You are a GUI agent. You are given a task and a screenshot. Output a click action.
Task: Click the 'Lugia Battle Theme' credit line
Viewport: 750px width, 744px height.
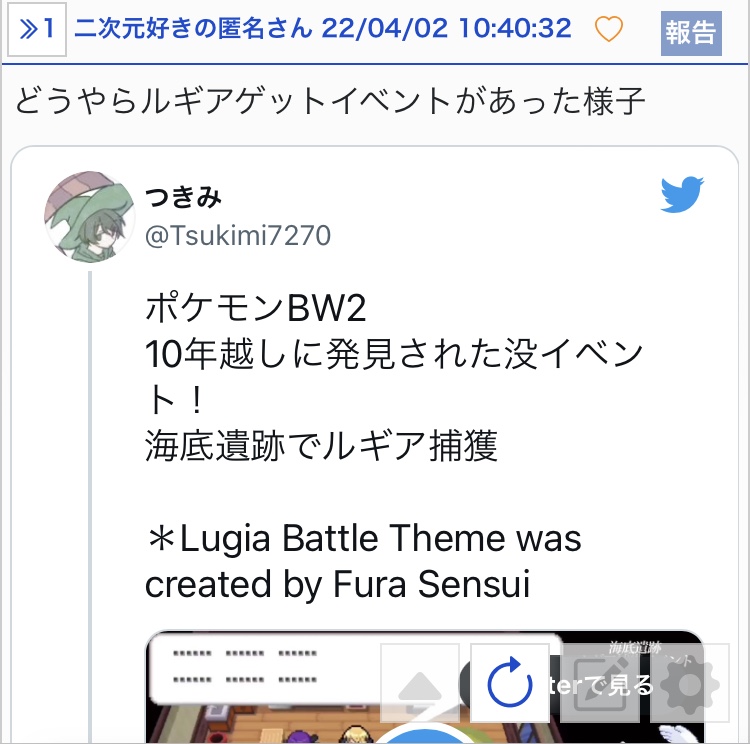[363, 561]
